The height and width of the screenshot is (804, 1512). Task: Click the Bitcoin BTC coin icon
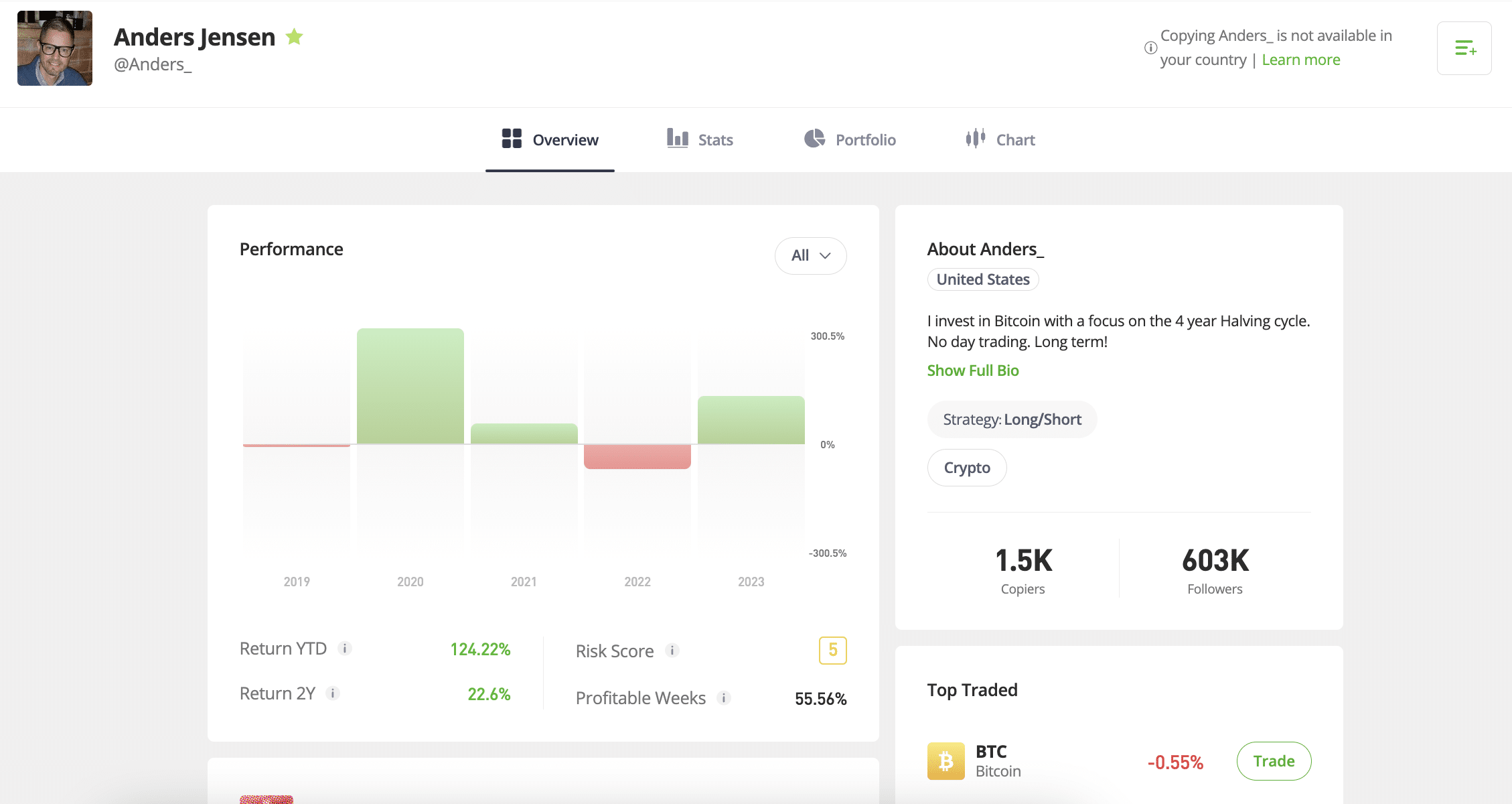(946, 761)
